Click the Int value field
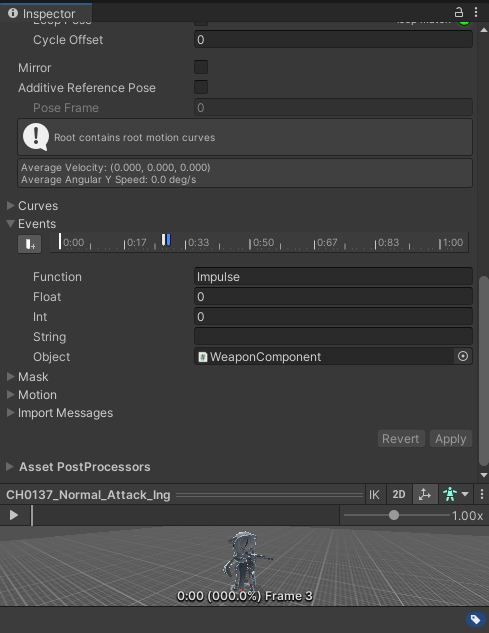Viewport: 489px width, 633px height. tap(334, 317)
